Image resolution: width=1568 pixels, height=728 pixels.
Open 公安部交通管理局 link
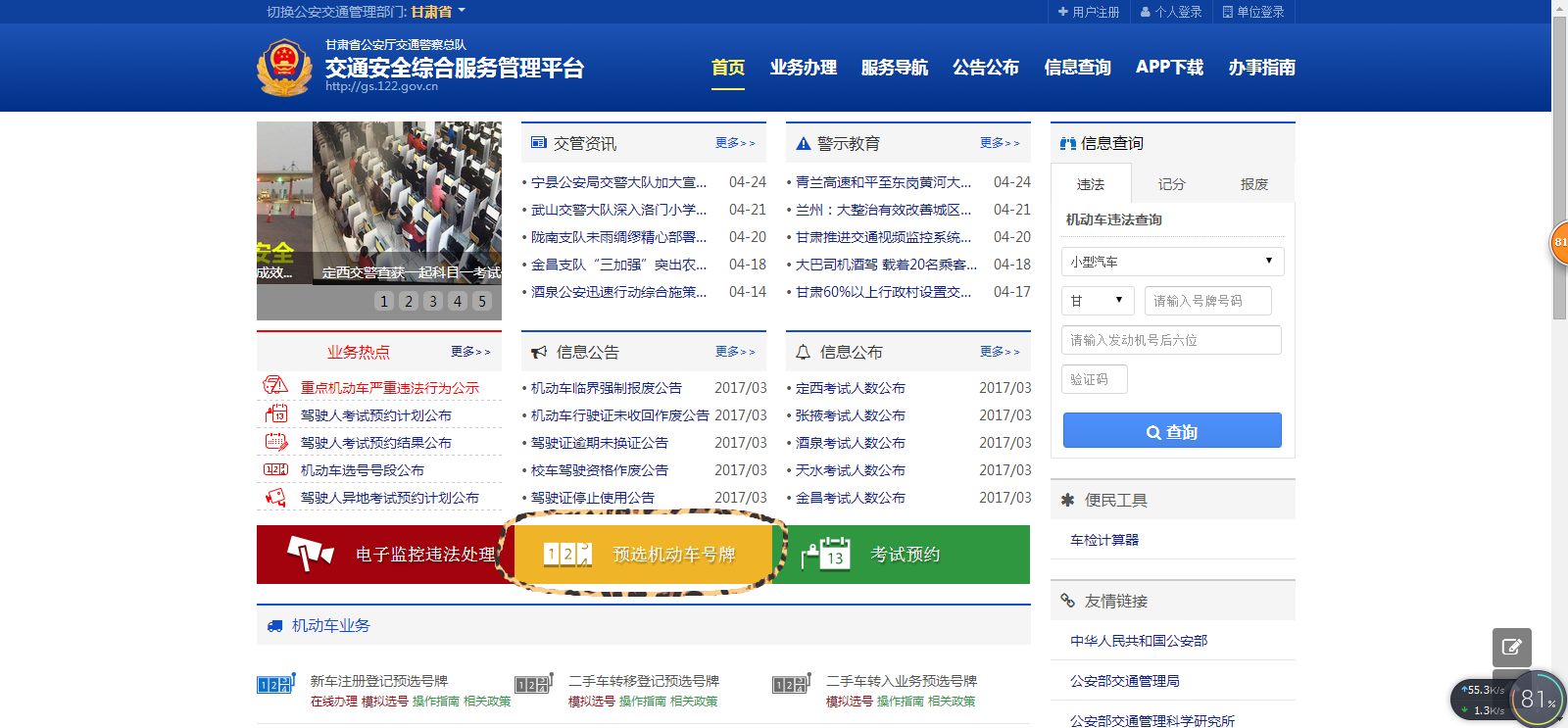[x=1125, y=681]
